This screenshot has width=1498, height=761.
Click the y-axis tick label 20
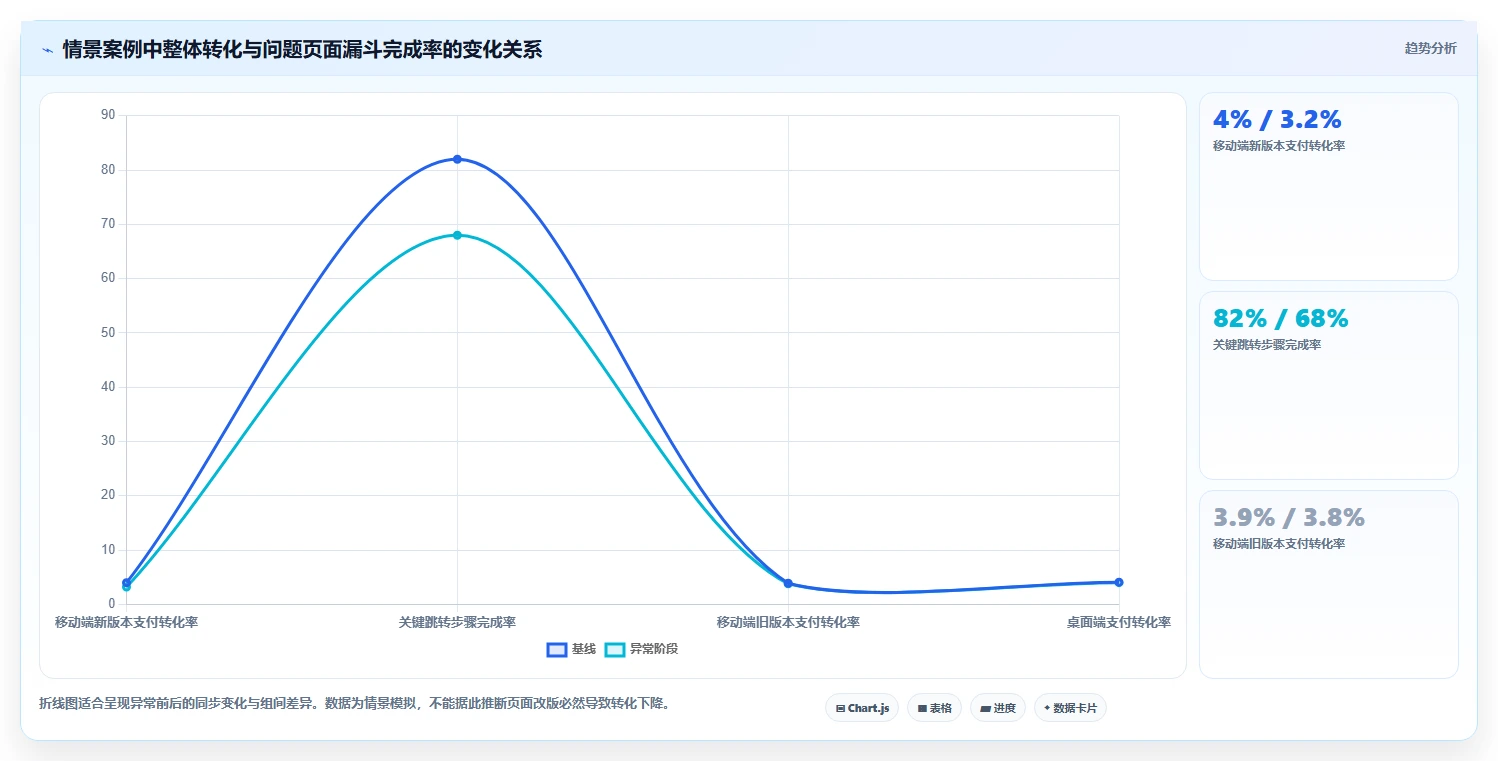coord(108,495)
